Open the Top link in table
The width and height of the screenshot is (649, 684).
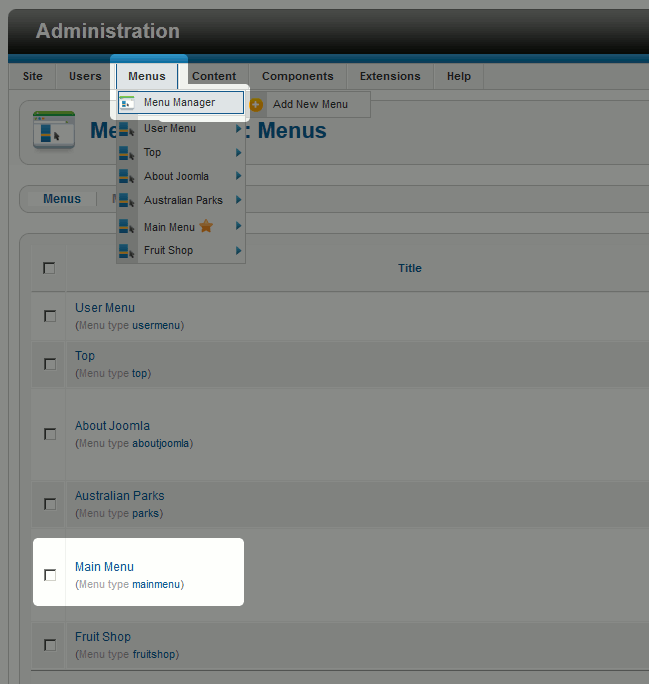(85, 356)
